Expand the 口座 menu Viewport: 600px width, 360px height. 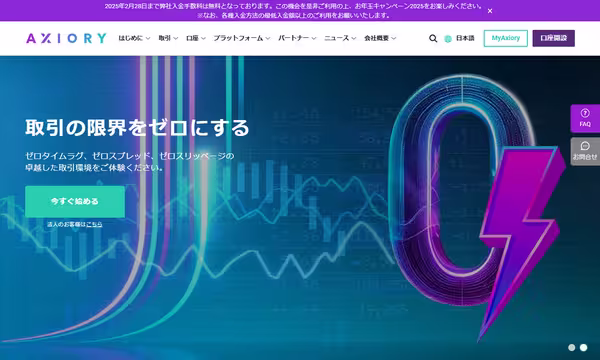coord(196,38)
